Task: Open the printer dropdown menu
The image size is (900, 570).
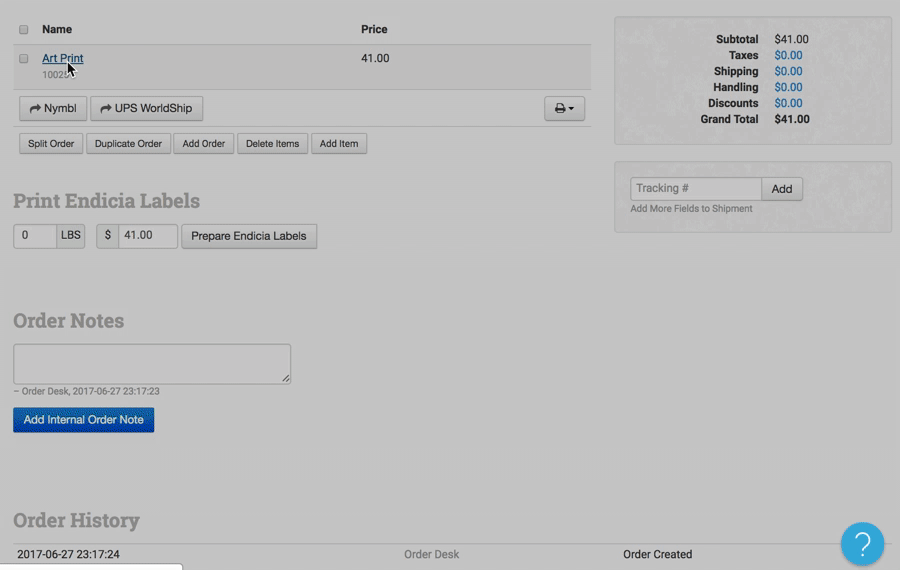Action: [564, 108]
